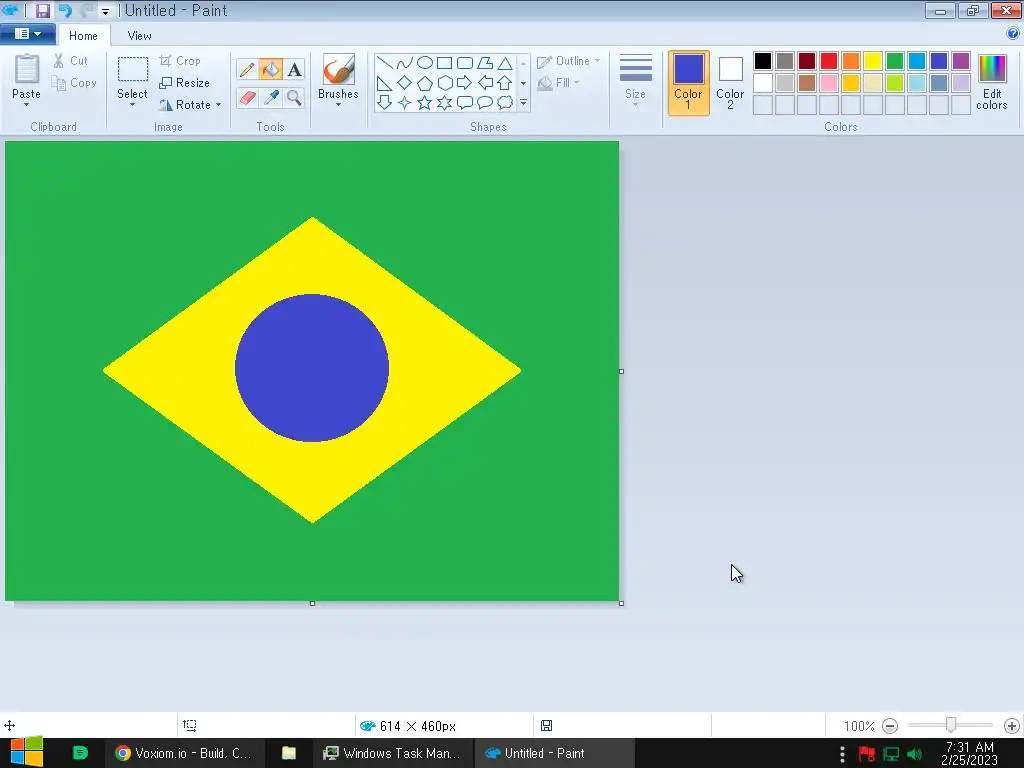Click the zoom in plus button
Viewport: 1024px width, 768px height.
1012,726
